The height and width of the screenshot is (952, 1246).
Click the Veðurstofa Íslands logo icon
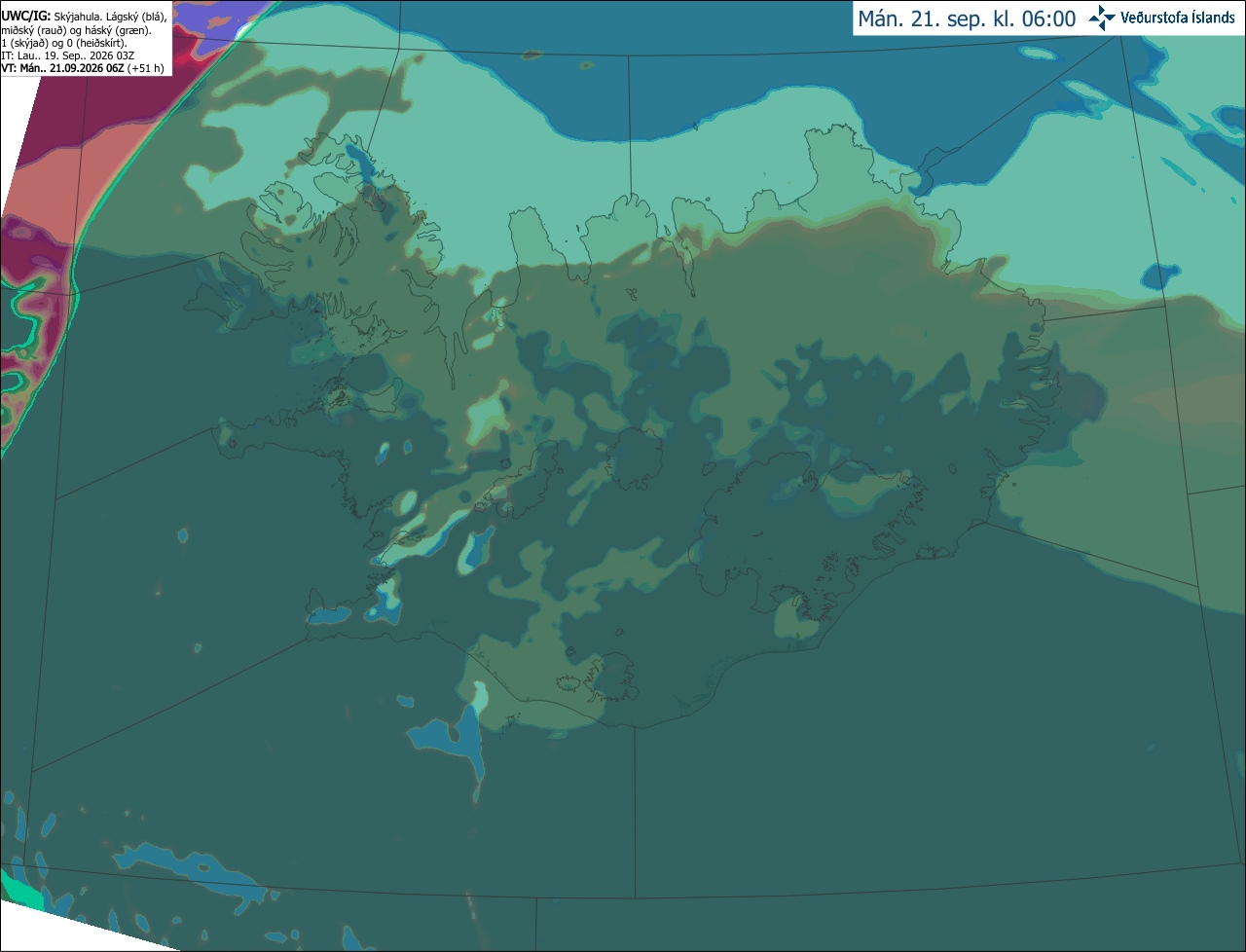[1102, 18]
